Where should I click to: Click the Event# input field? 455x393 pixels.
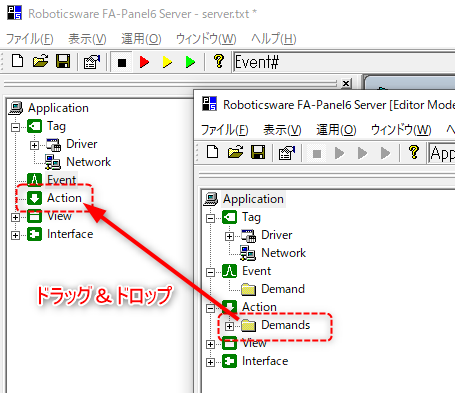pos(344,62)
